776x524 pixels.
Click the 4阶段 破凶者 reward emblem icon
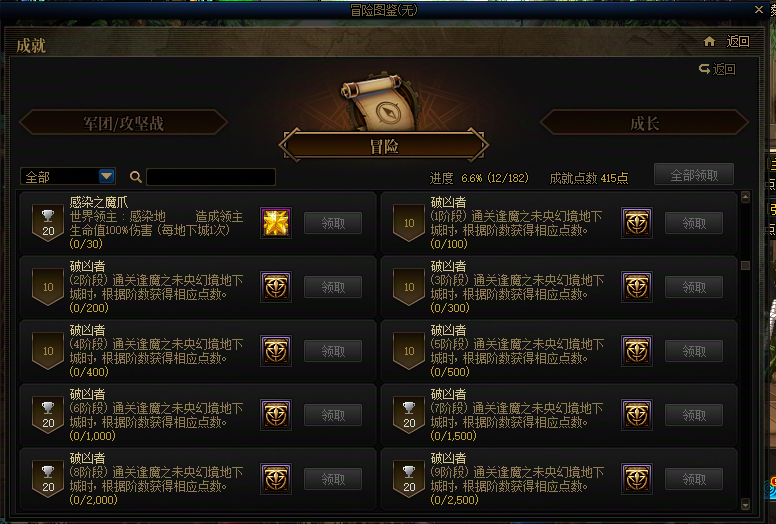pyautogui.click(x=276, y=351)
